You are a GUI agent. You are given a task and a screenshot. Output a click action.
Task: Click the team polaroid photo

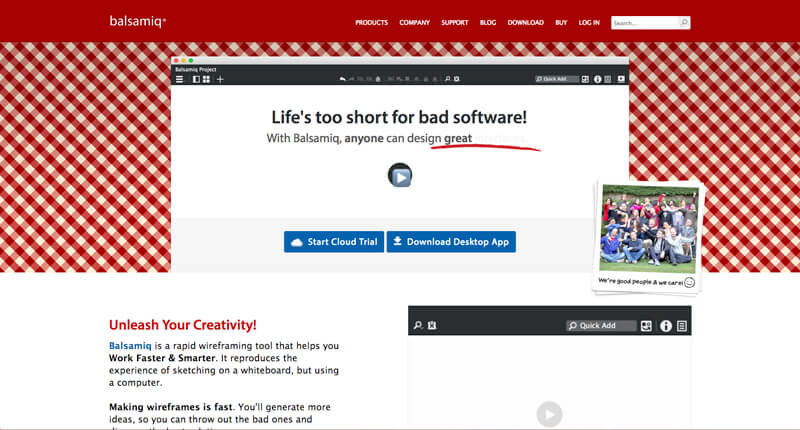point(647,228)
